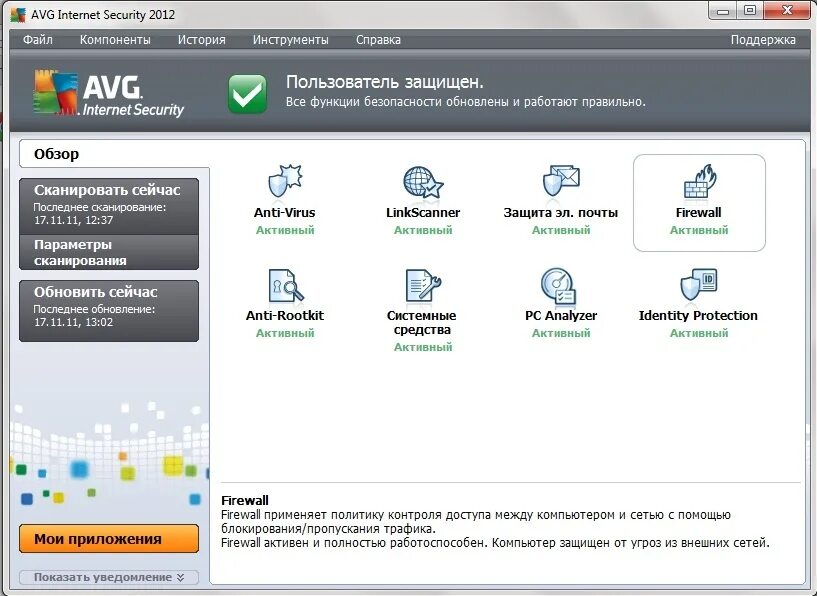Select the Обзор overview tab
Image resolution: width=817 pixels, height=596 pixels.
(x=114, y=154)
